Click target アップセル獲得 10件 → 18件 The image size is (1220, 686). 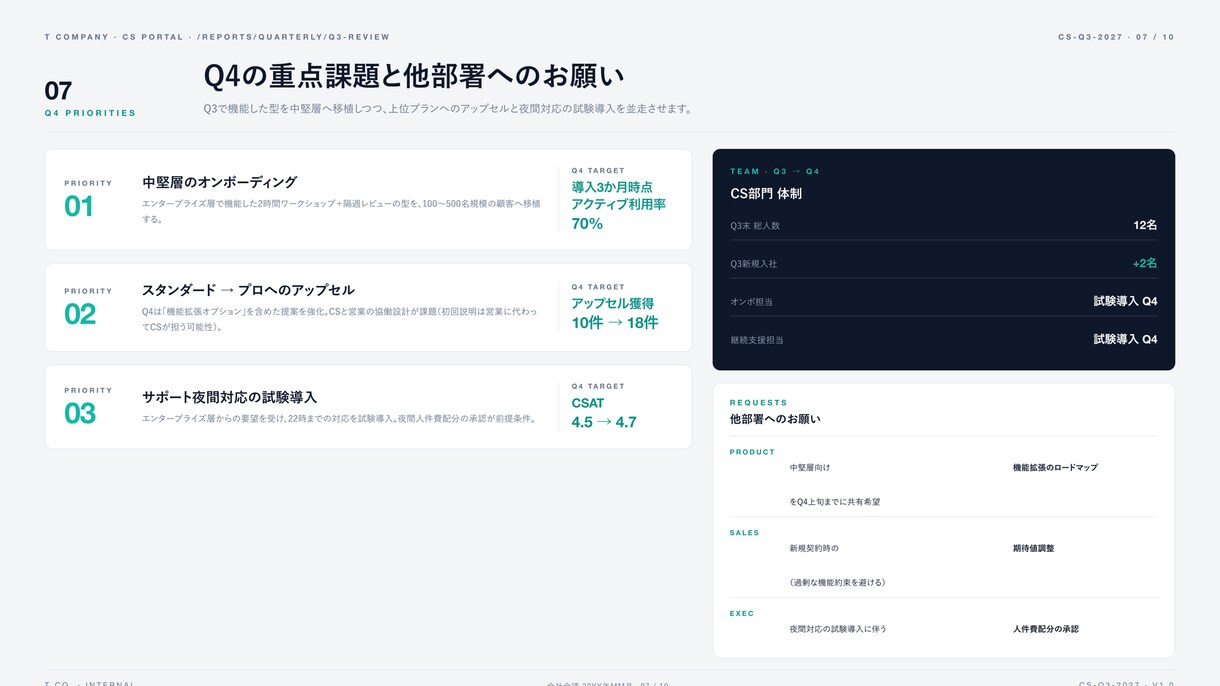click(615, 313)
